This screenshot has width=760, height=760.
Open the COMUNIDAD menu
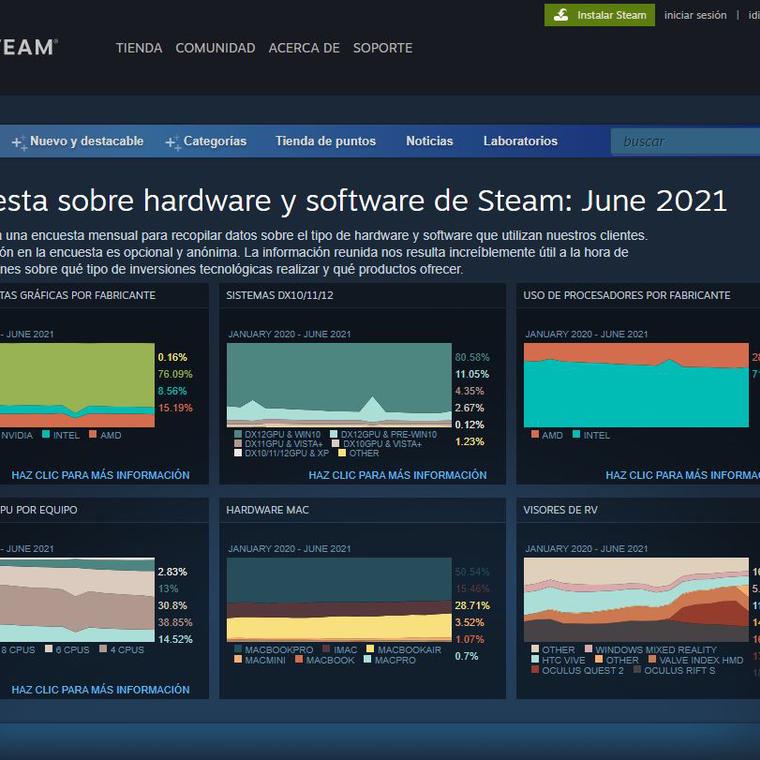click(215, 48)
